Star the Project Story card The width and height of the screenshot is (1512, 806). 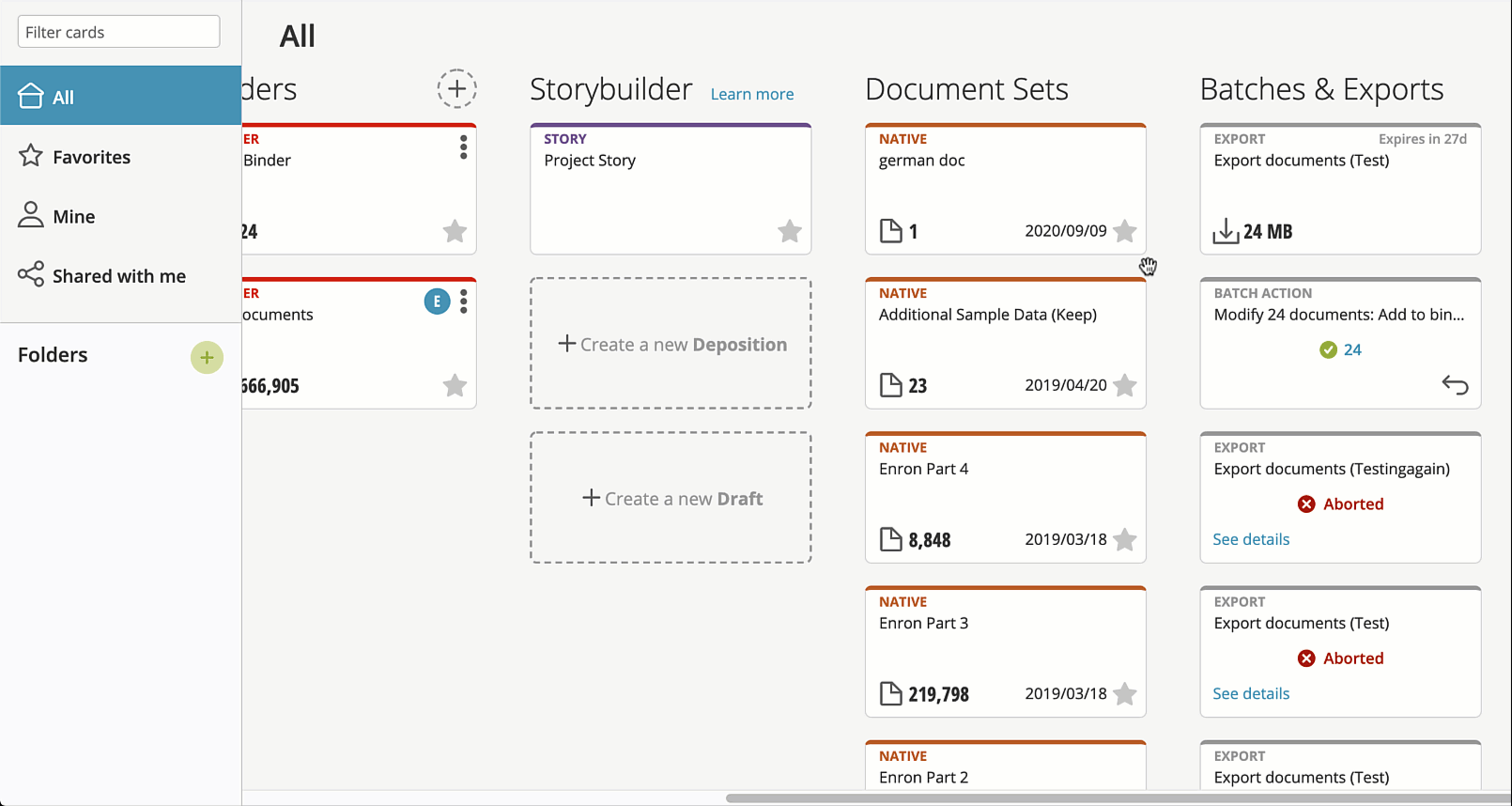790,231
